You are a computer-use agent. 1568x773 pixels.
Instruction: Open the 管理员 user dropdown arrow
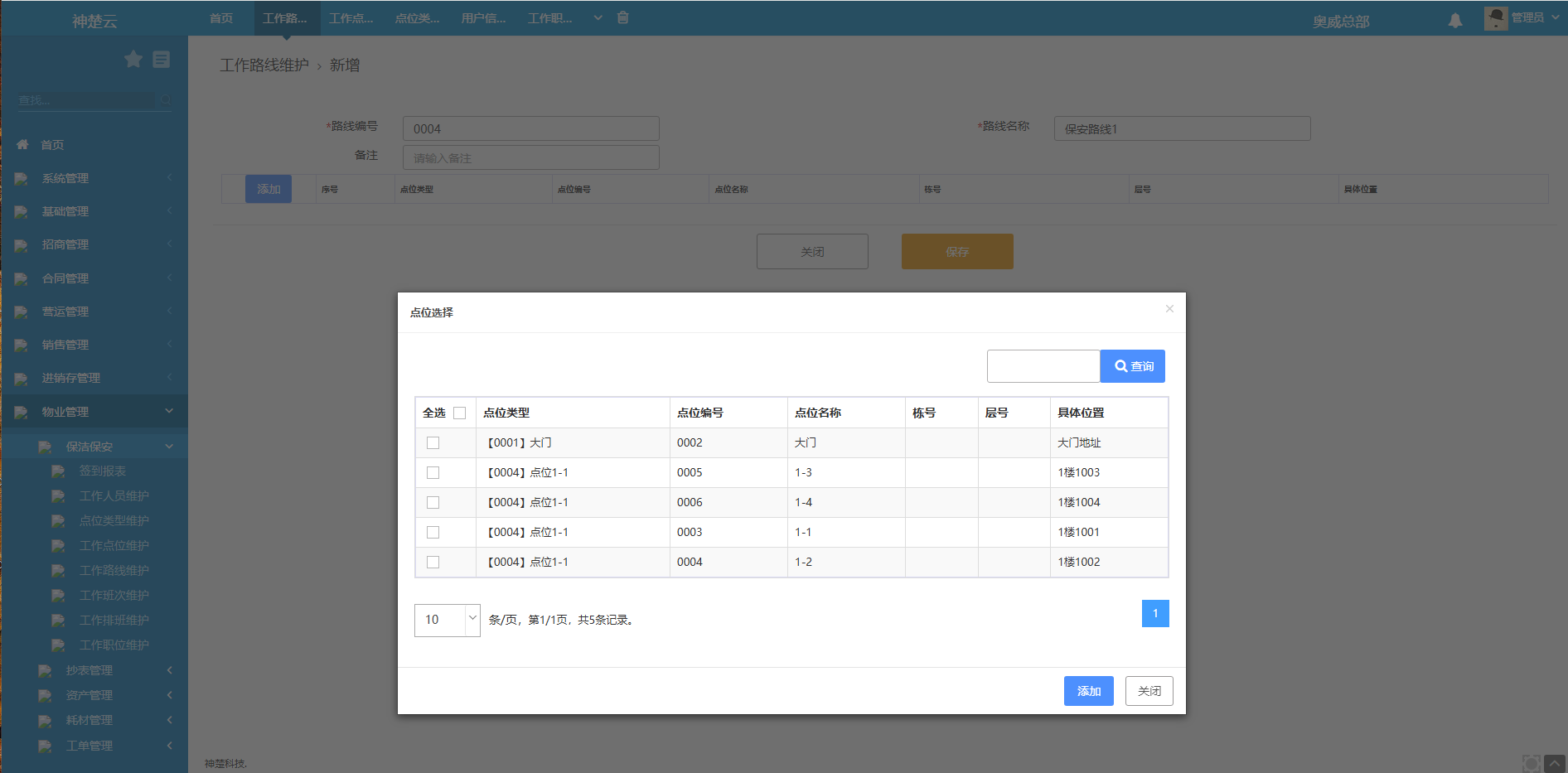coord(1556,17)
